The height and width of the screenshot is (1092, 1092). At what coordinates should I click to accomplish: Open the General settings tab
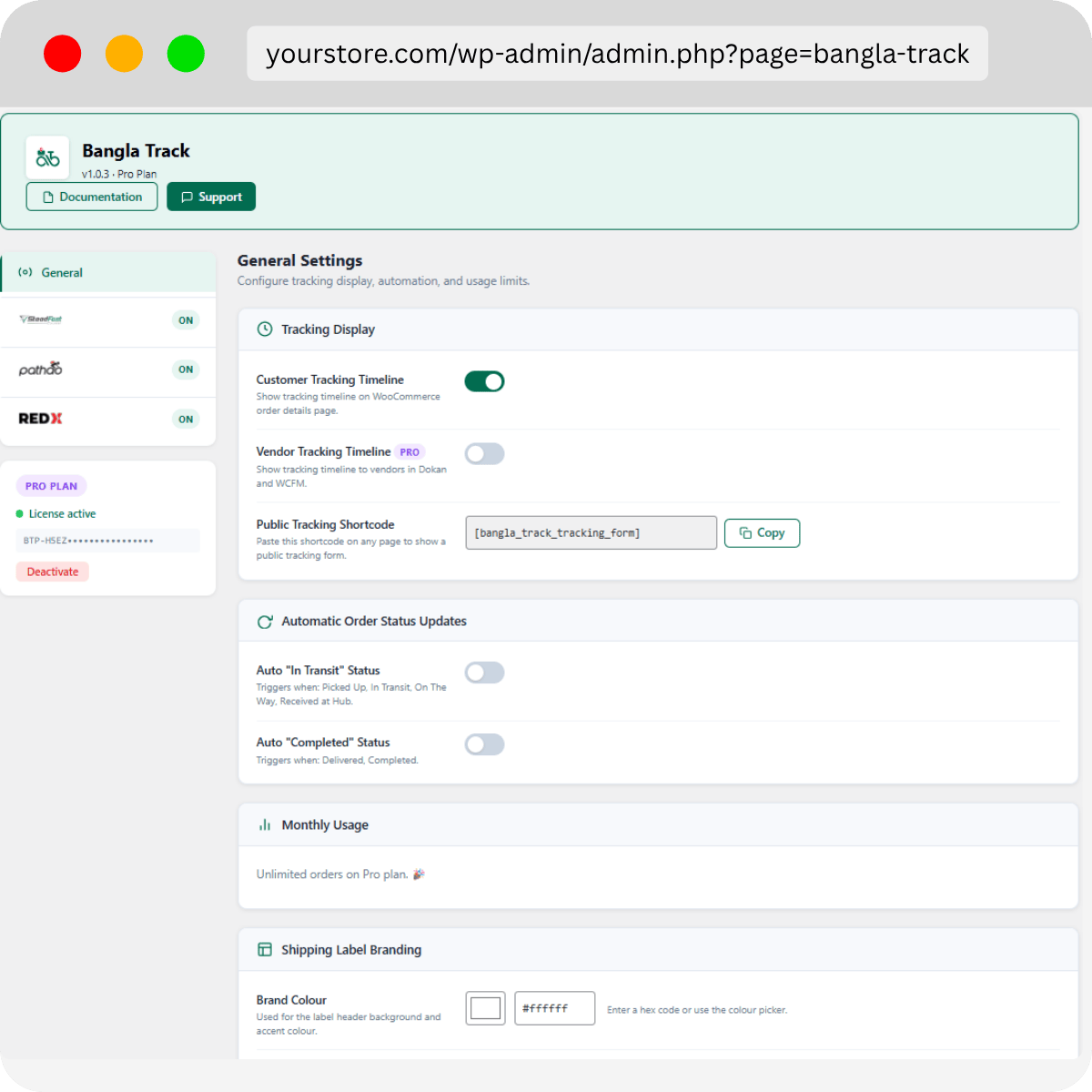(x=62, y=272)
